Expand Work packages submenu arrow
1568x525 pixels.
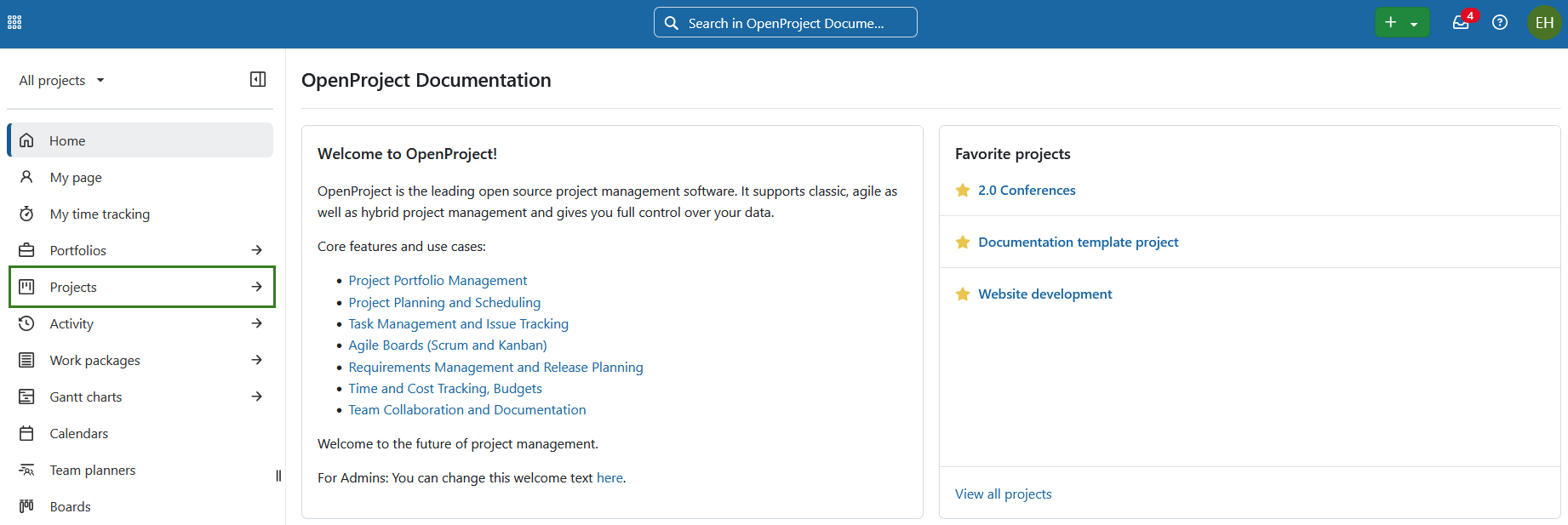click(x=256, y=360)
